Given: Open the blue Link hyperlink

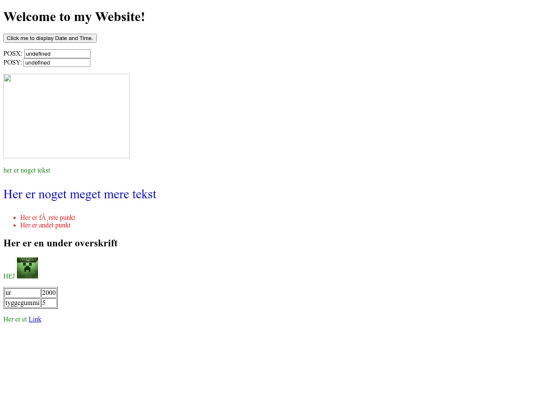Looking at the screenshot, I should (x=35, y=319).
